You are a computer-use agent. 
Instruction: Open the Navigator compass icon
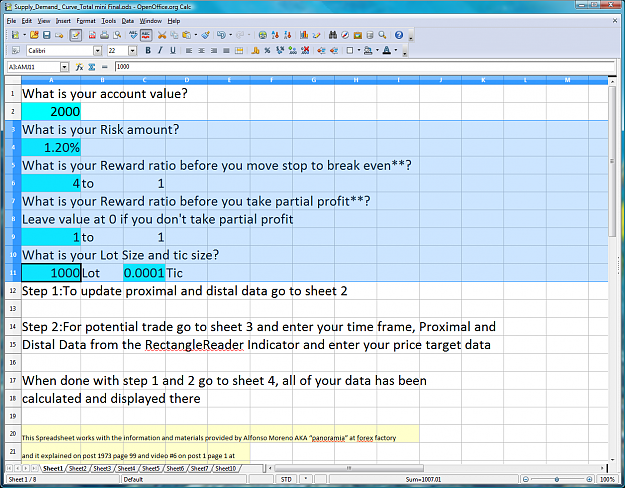[345, 35]
